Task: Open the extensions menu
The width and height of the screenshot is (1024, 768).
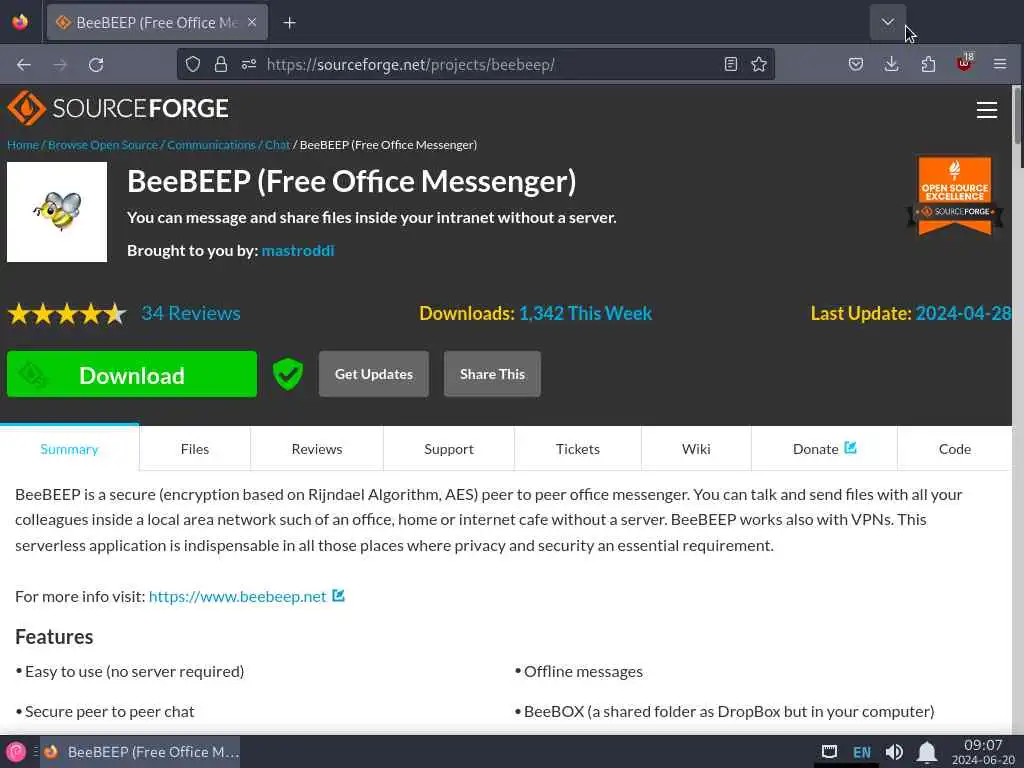Action: point(928,64)
